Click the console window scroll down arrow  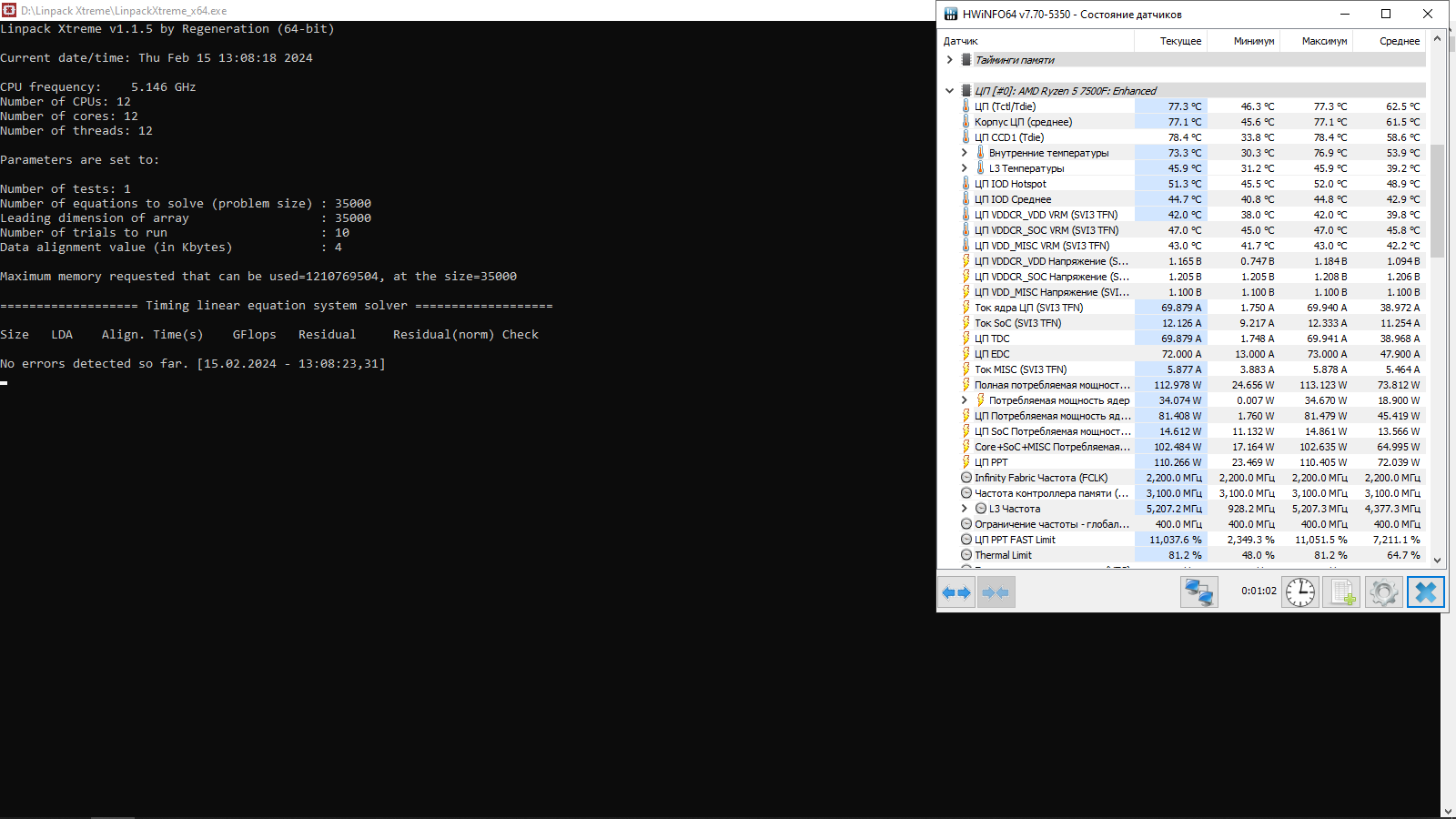pyautogui.click(x=1448, y=811)
